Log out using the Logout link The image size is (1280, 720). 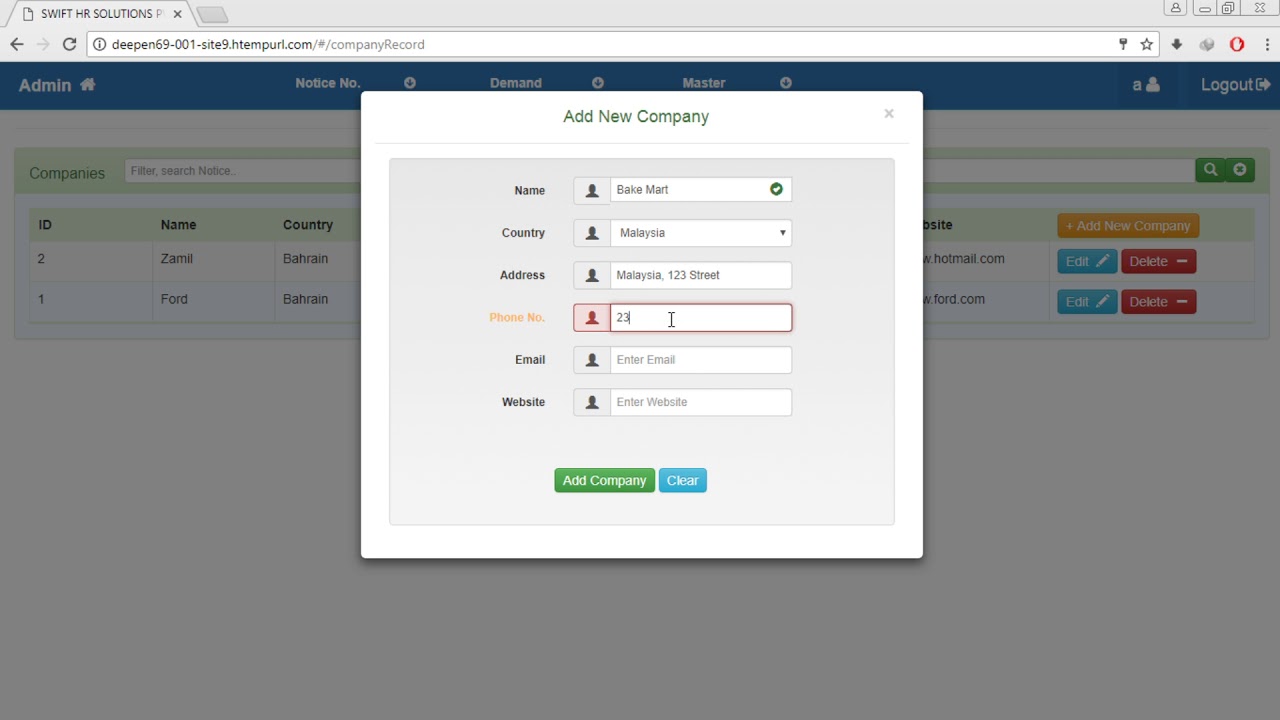pos(1235,85)
